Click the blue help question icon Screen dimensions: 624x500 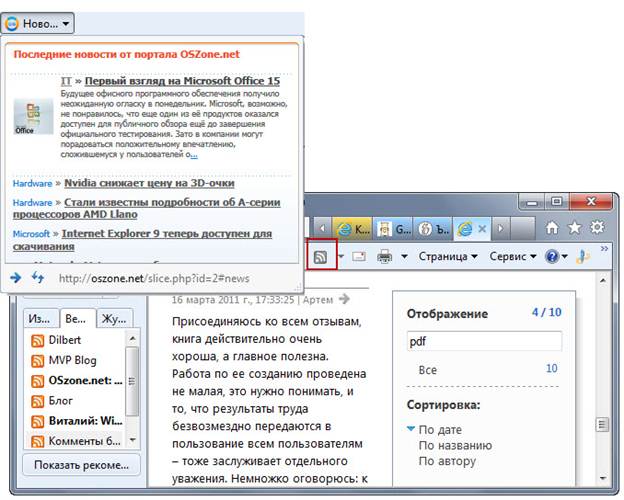click(x=552, y=256)
